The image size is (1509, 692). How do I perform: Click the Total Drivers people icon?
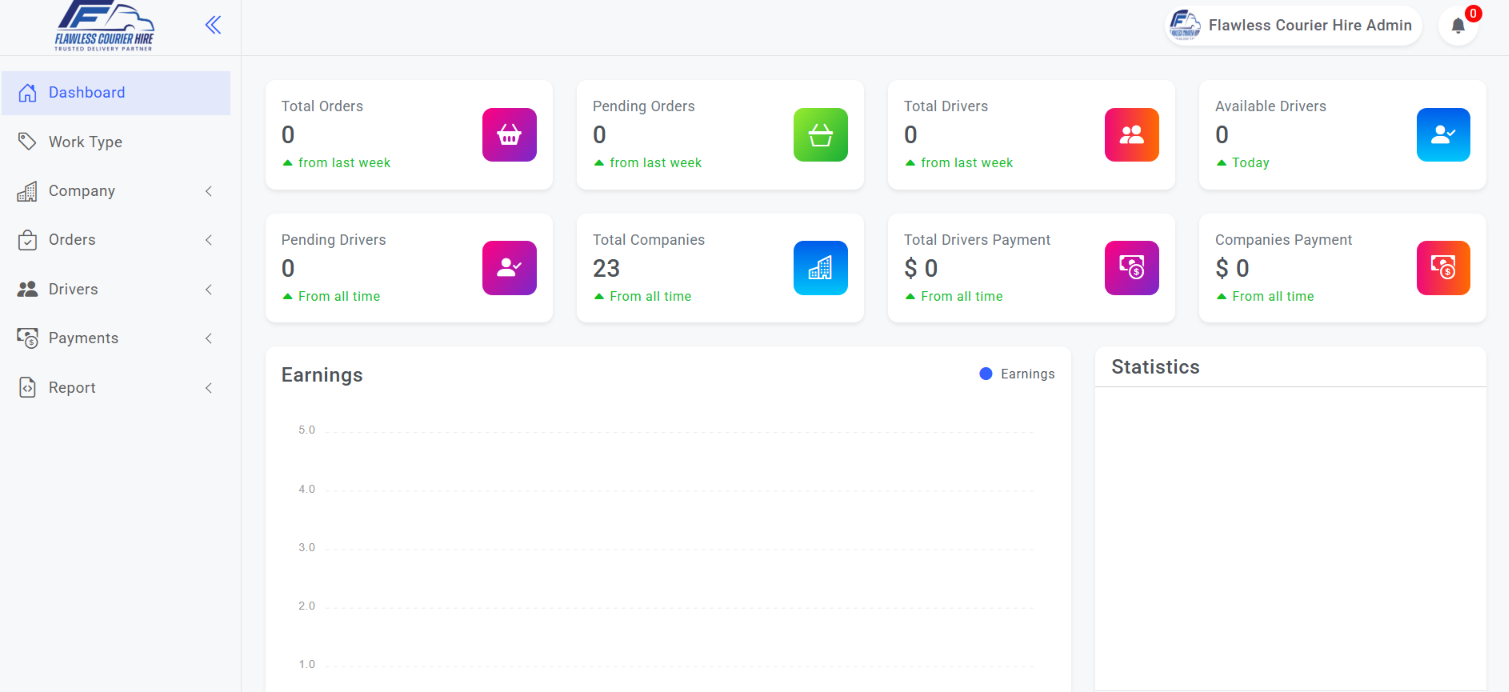pos(1131,135)
